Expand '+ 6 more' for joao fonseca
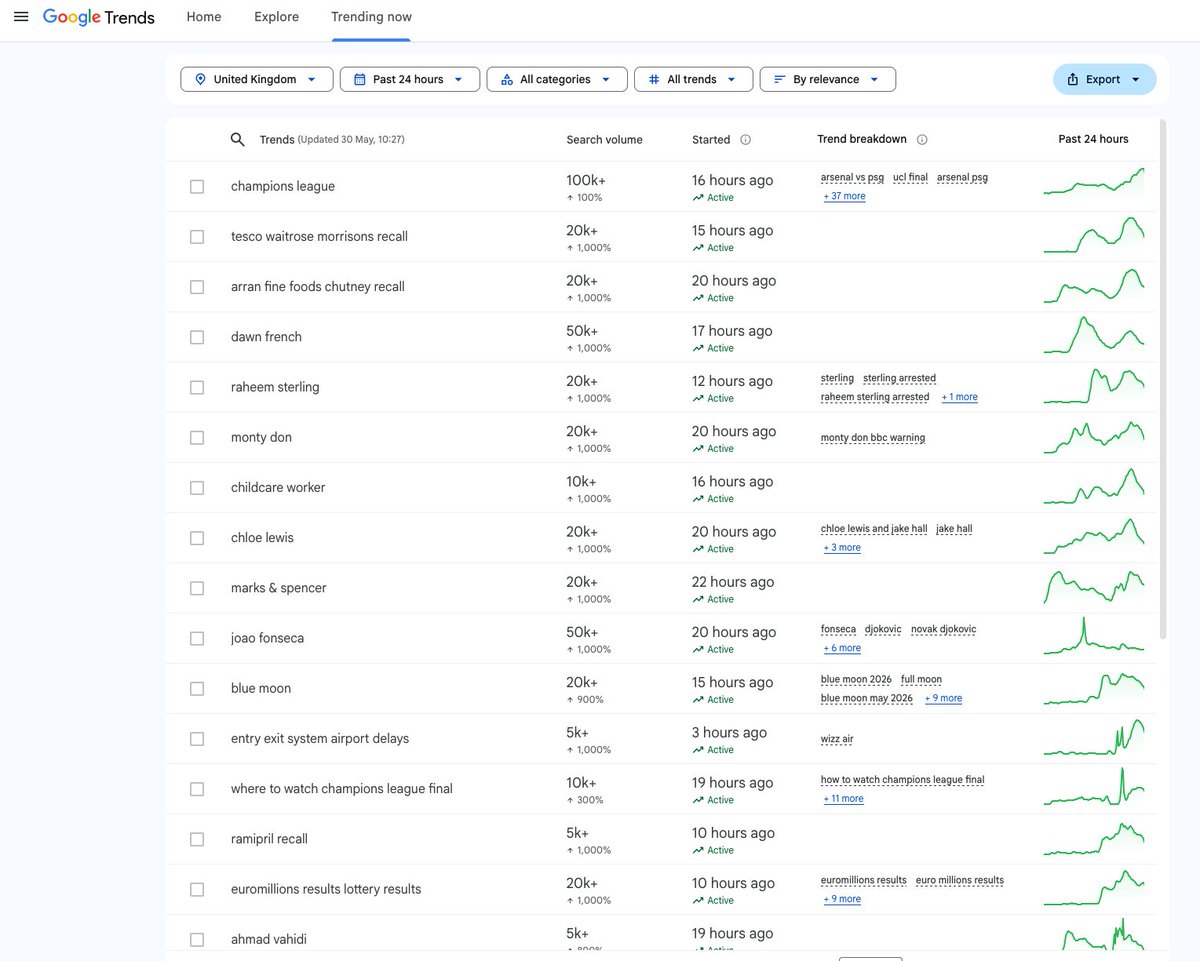The height and width of the screenshot is (961, 1200). [x=842, y=648]
